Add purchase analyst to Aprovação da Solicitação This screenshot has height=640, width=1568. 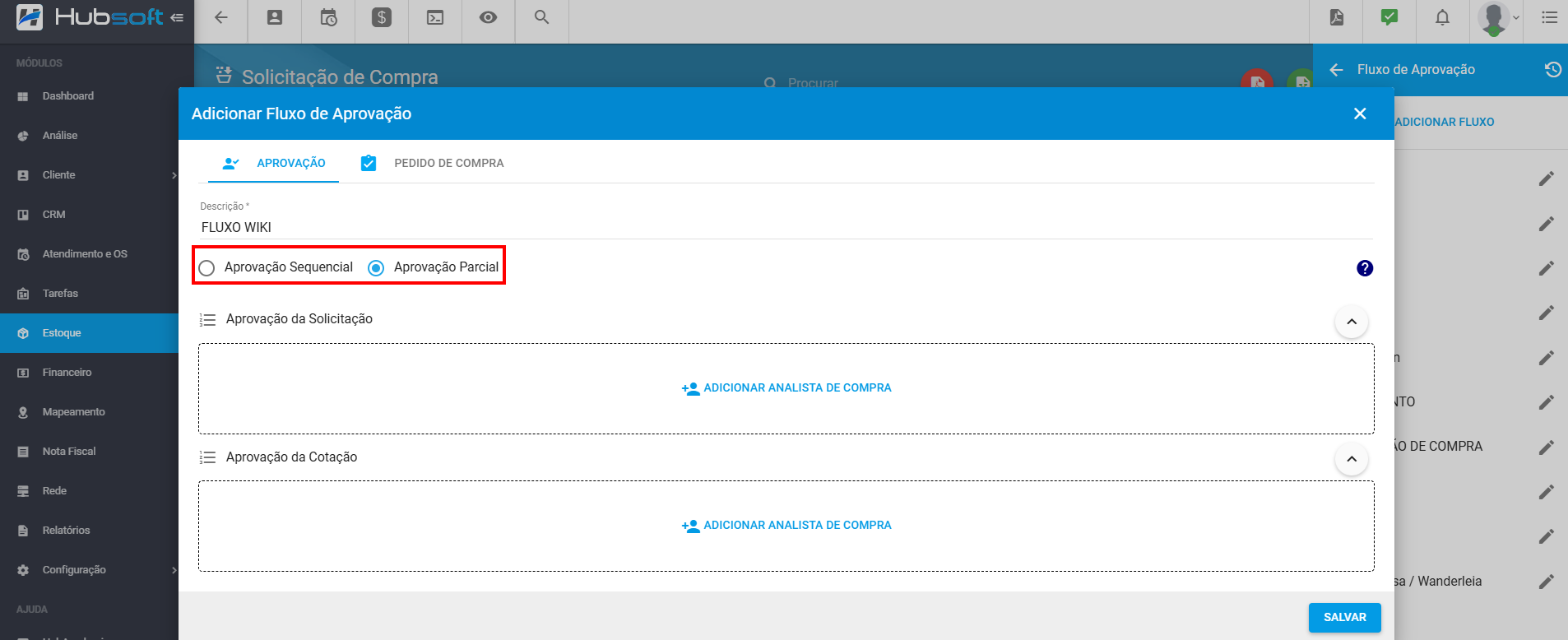[x=786, y=388]
